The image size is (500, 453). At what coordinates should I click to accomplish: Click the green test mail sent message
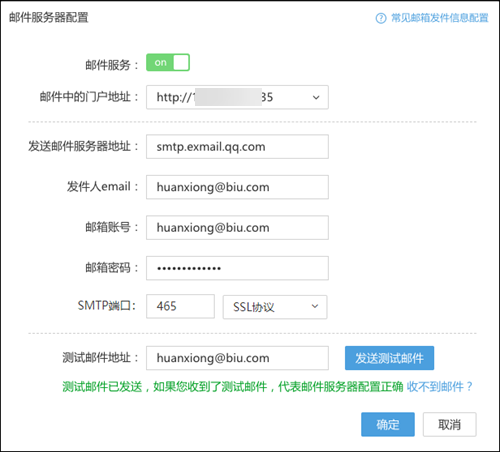(x=233, y=387)
